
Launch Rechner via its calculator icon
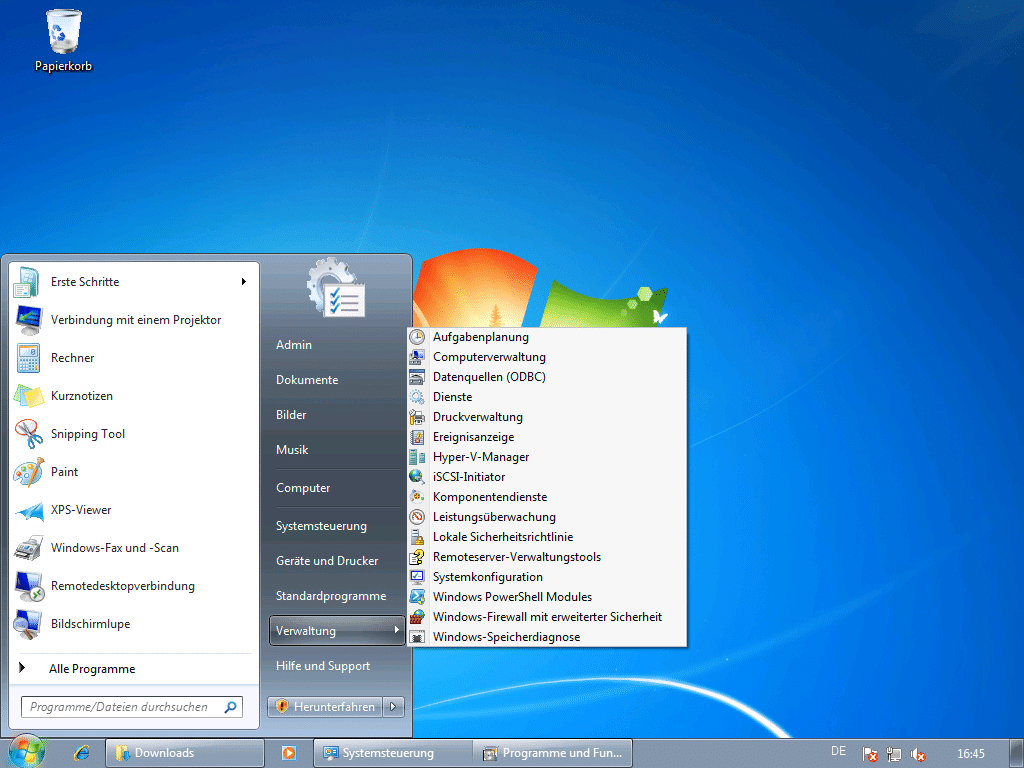click(27, 358)
